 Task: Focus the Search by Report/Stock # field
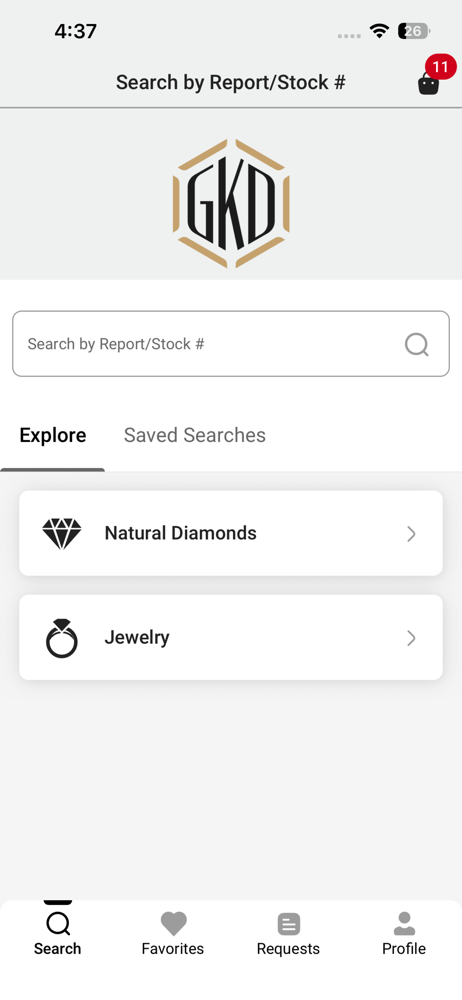click(x=231, y=344)
